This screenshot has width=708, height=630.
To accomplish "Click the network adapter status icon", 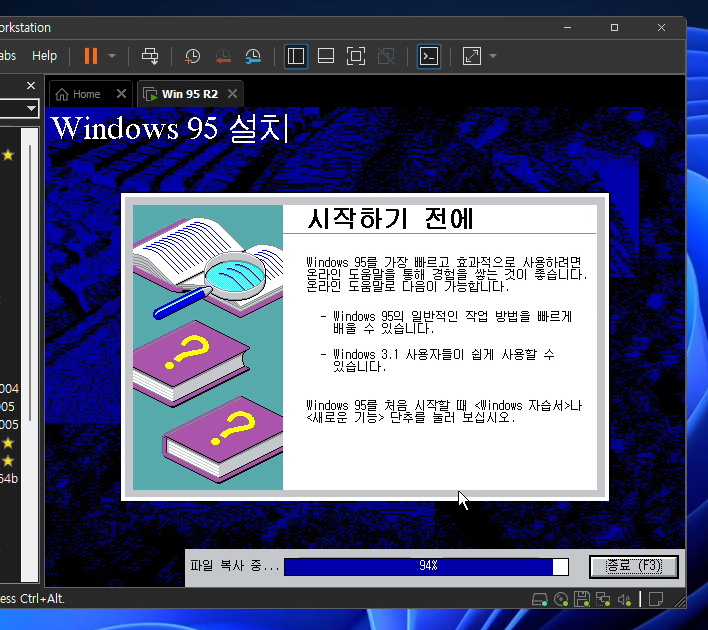I will coord(603,599).
